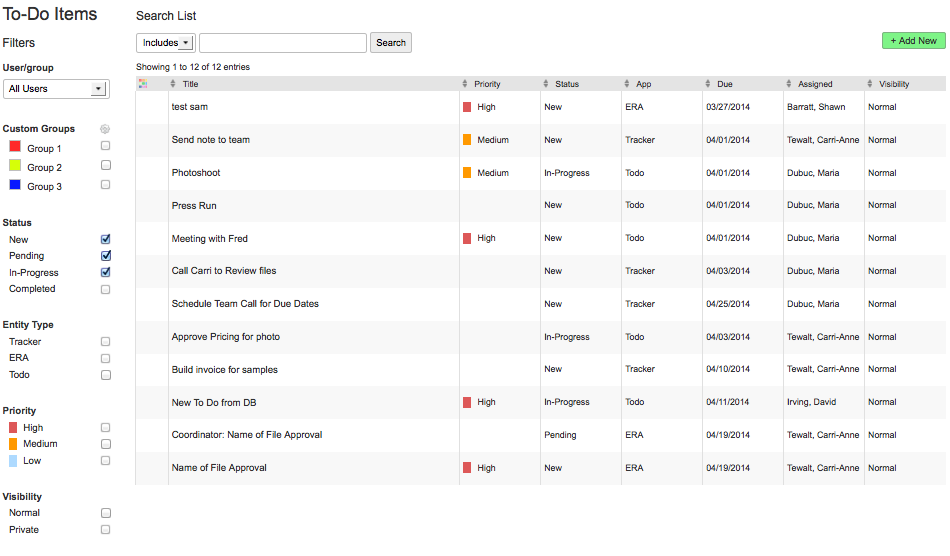Sort table by Visibility column arrows

(x=869, y=84)
